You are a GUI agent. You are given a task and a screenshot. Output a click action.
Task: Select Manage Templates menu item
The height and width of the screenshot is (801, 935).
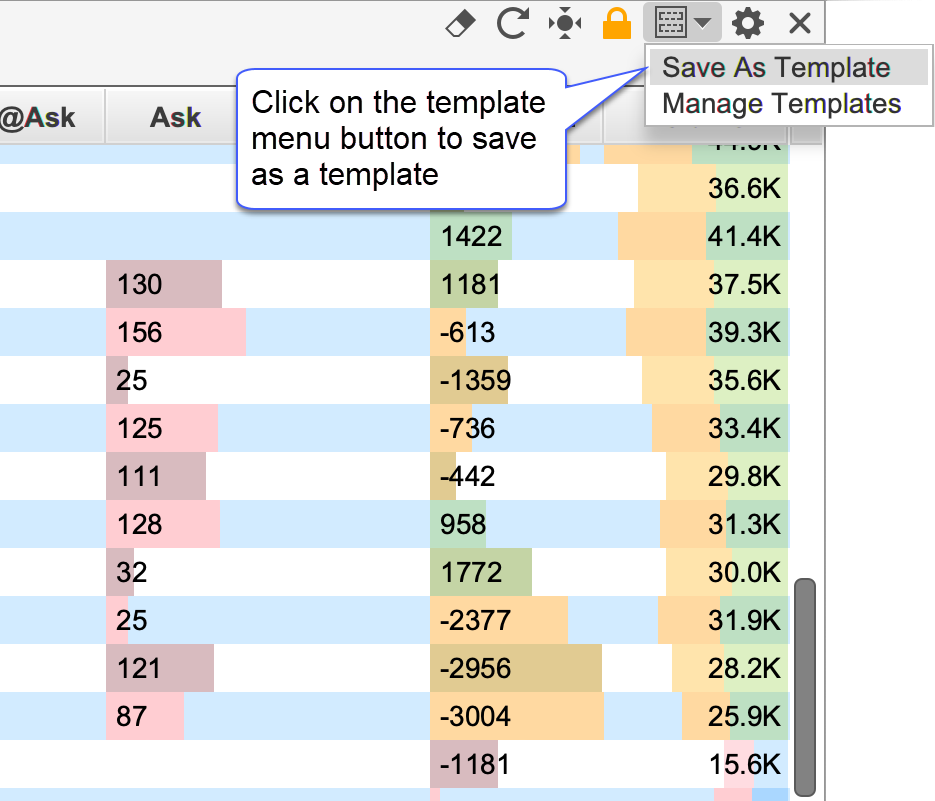coord(781,104)
